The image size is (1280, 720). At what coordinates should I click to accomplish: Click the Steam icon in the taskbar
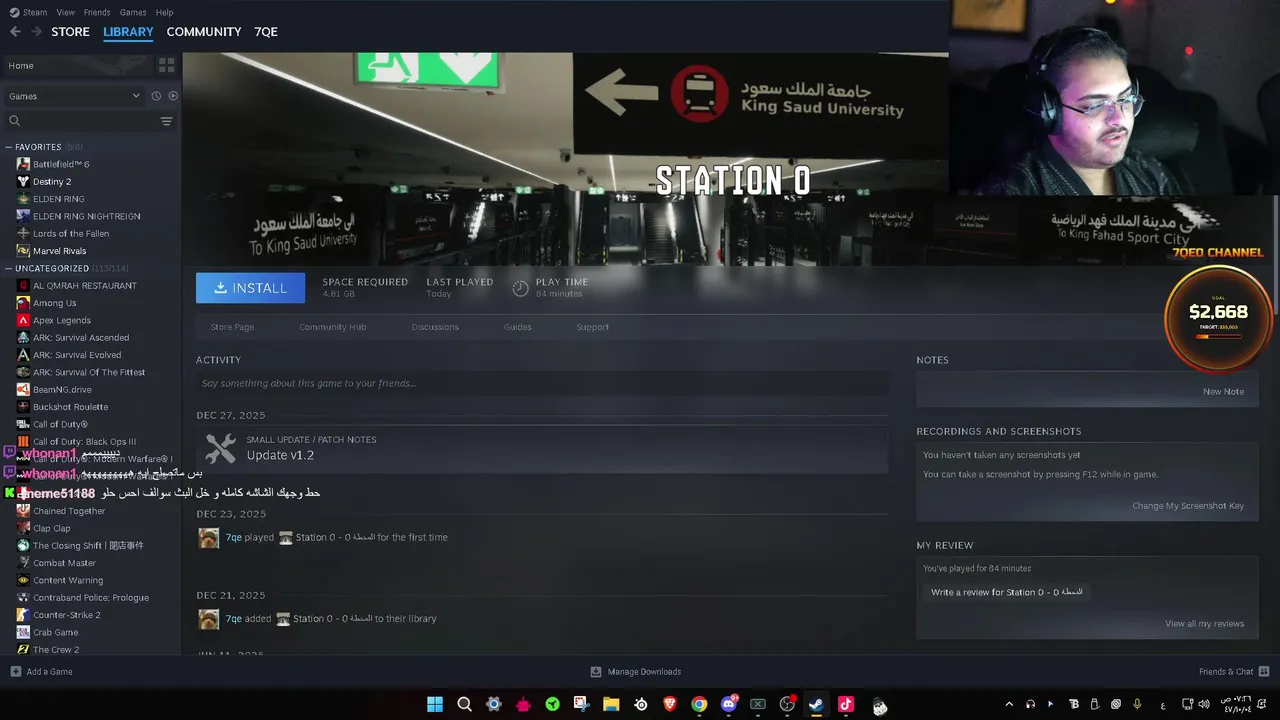[x=816, y=704]
